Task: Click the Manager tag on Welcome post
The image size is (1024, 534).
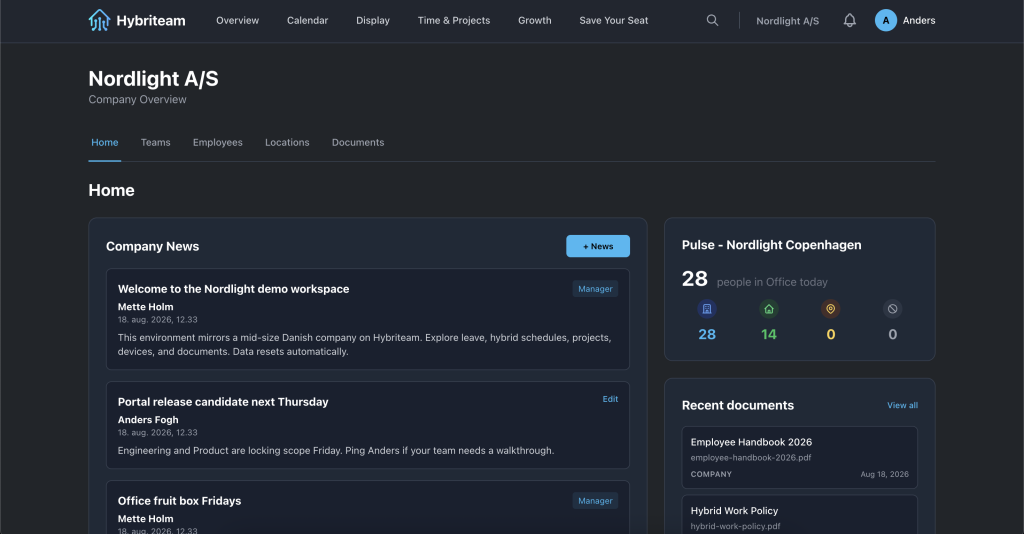Action: click(x=596, y=289)
